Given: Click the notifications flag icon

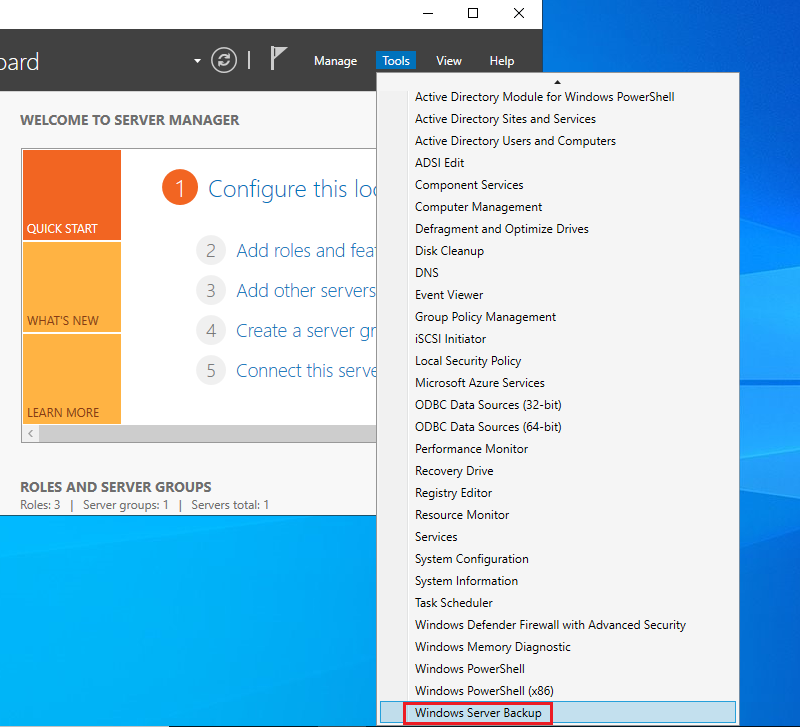Looking at the screenshot, I should [279, 60].
